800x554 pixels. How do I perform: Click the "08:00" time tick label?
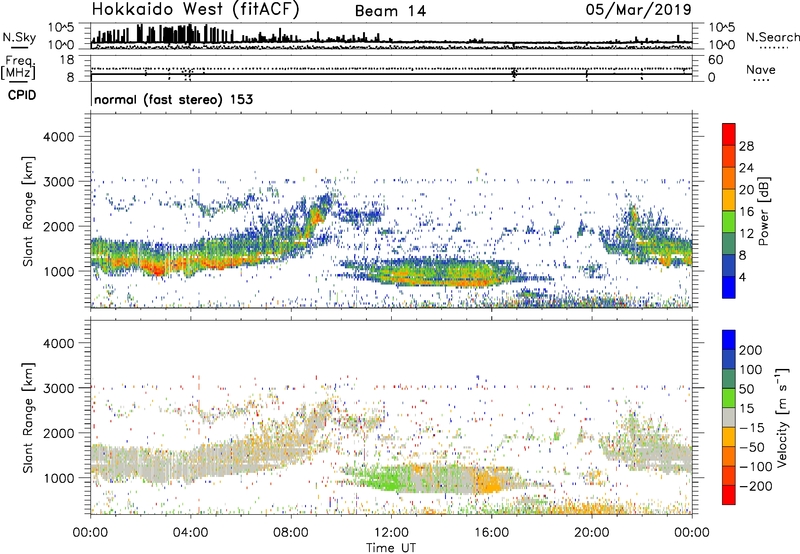pyautogui.click(x=291, y=533)
